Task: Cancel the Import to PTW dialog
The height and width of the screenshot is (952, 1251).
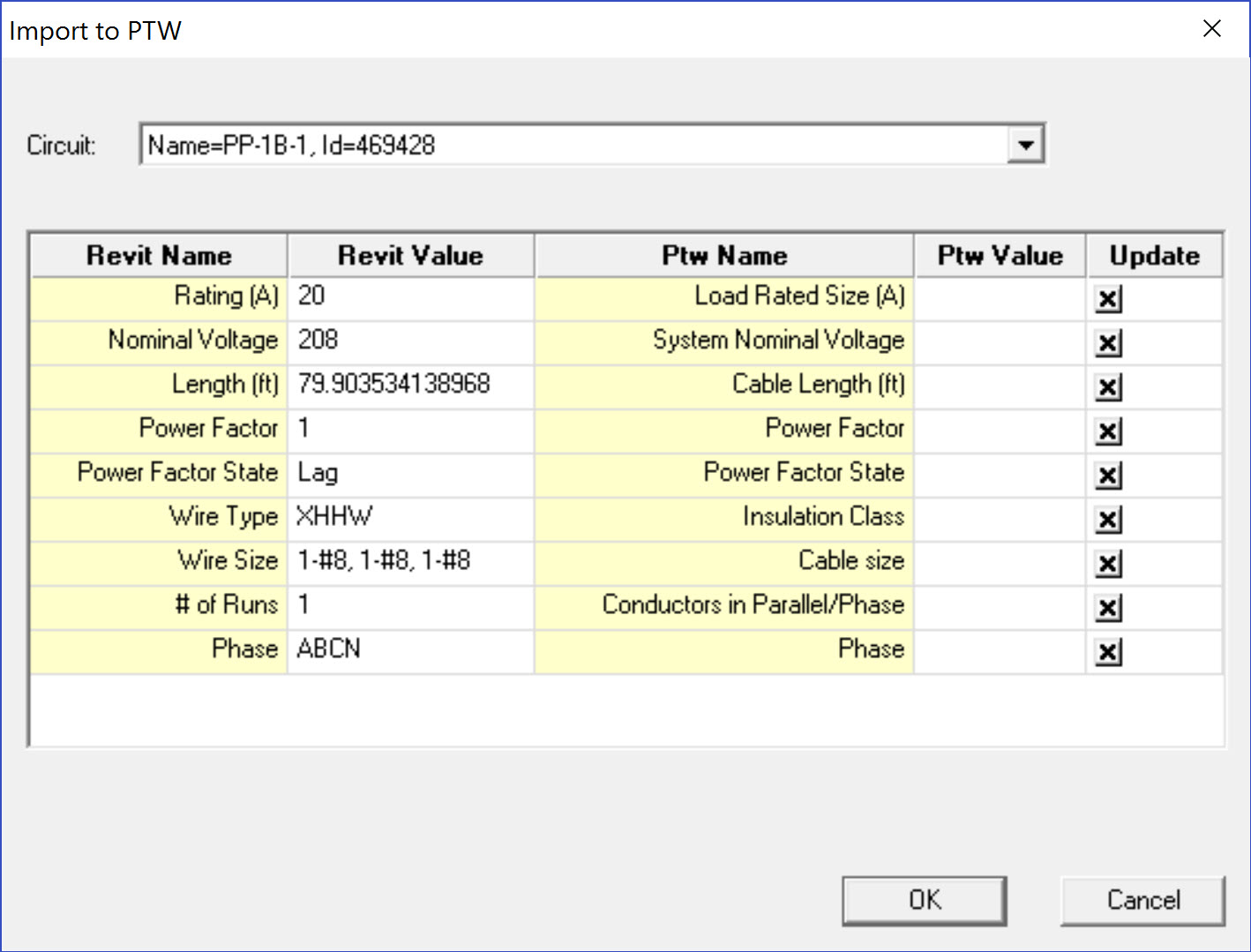Action: point(1142,900)
